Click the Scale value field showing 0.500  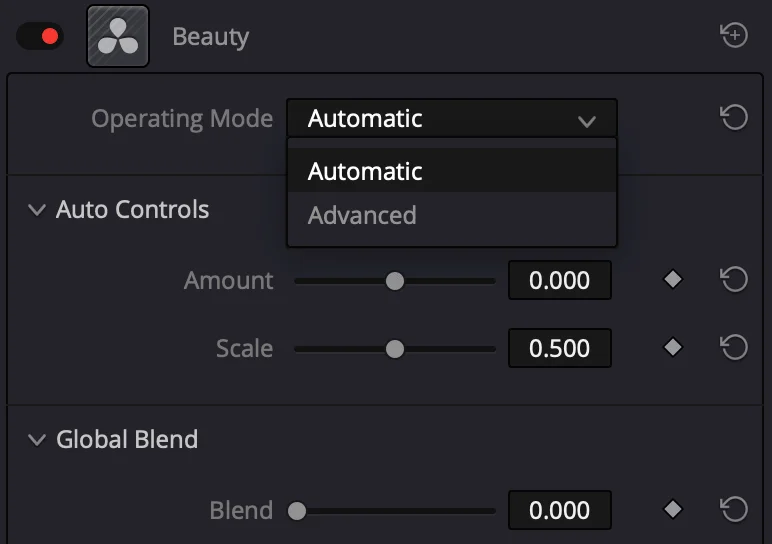tap(560, 348)
